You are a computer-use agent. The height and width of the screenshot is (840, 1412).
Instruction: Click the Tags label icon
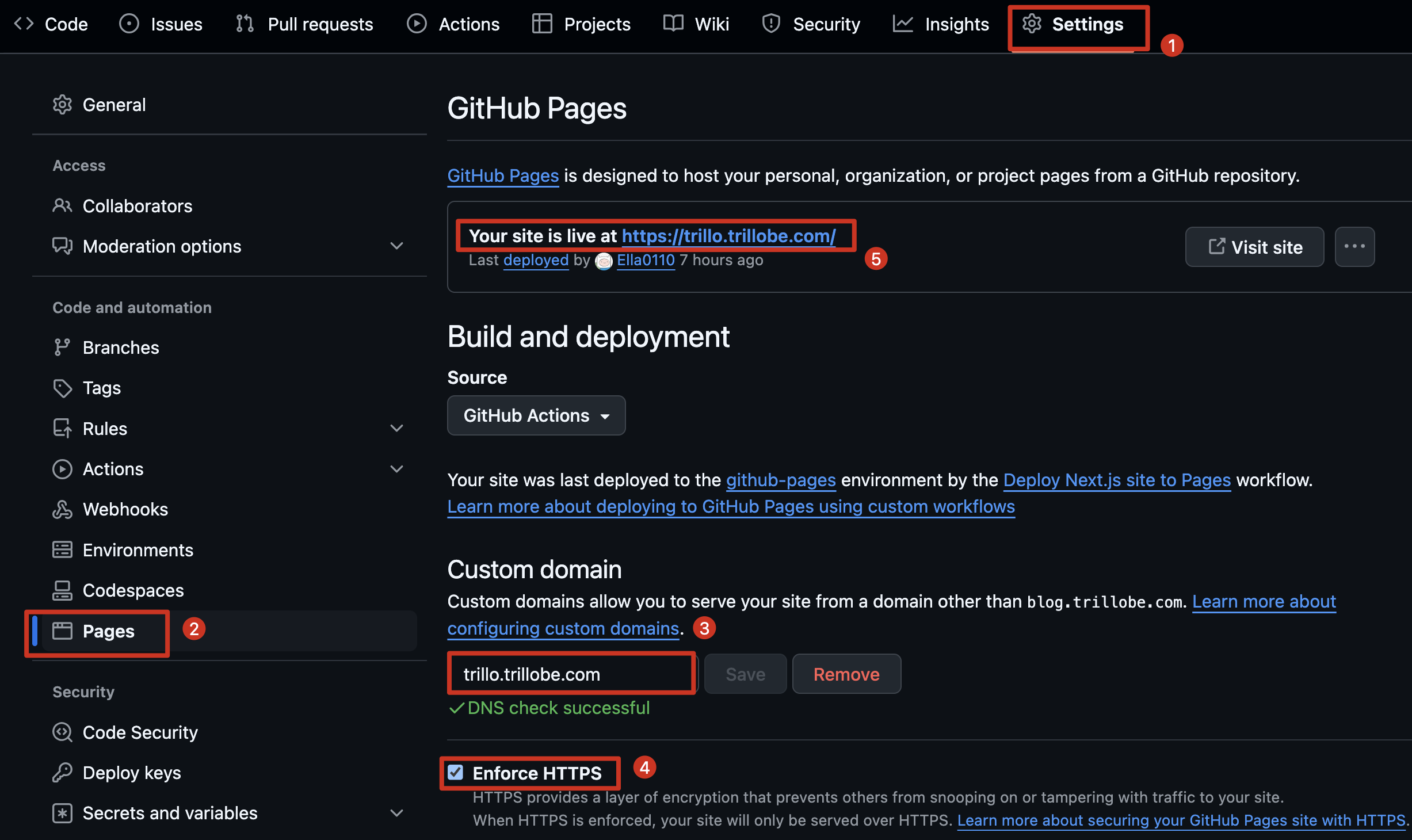(x=62, y=388)
